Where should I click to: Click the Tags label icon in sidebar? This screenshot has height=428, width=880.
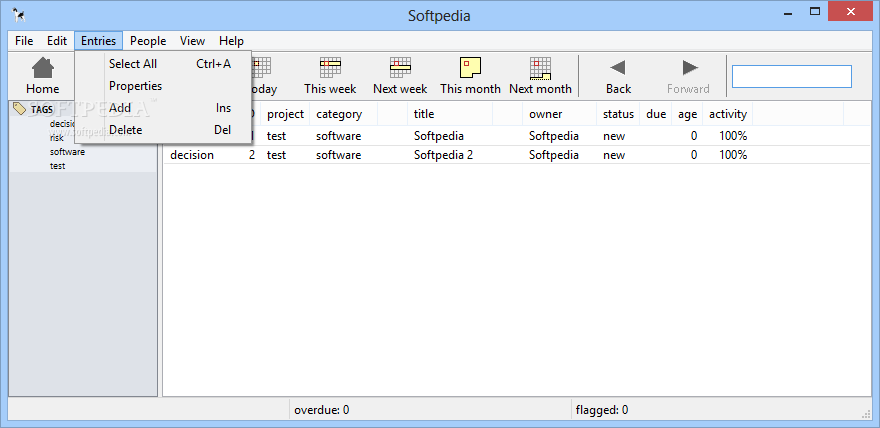pyautogui.click(x=19, y=109)
